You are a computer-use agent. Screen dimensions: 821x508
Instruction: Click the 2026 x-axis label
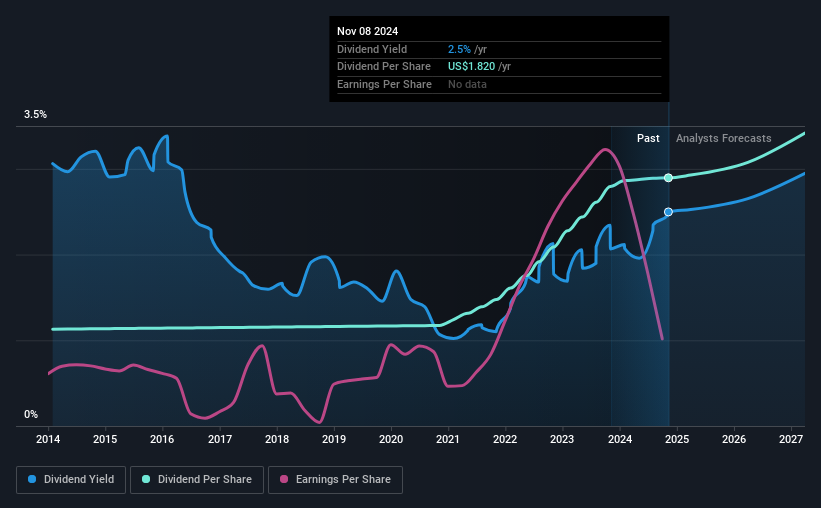734,439
